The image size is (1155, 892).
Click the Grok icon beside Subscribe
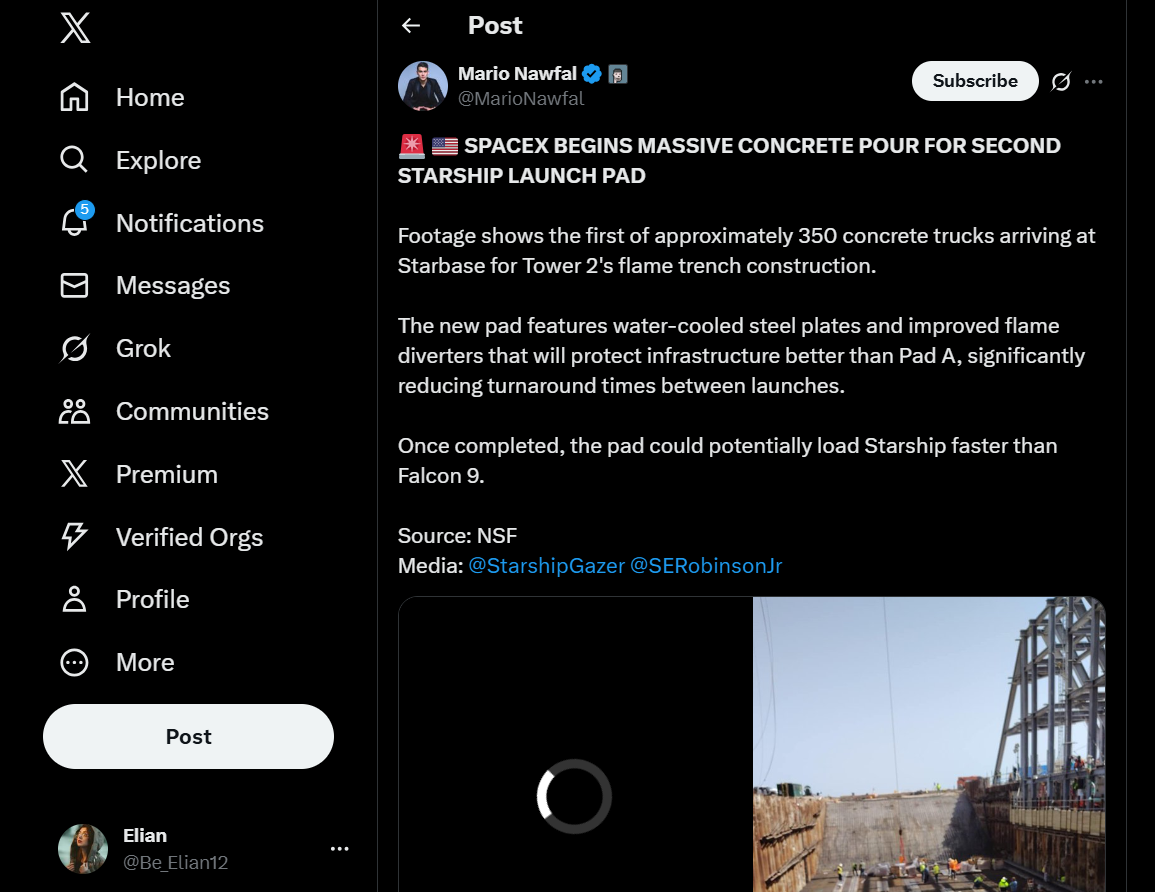1061,82
